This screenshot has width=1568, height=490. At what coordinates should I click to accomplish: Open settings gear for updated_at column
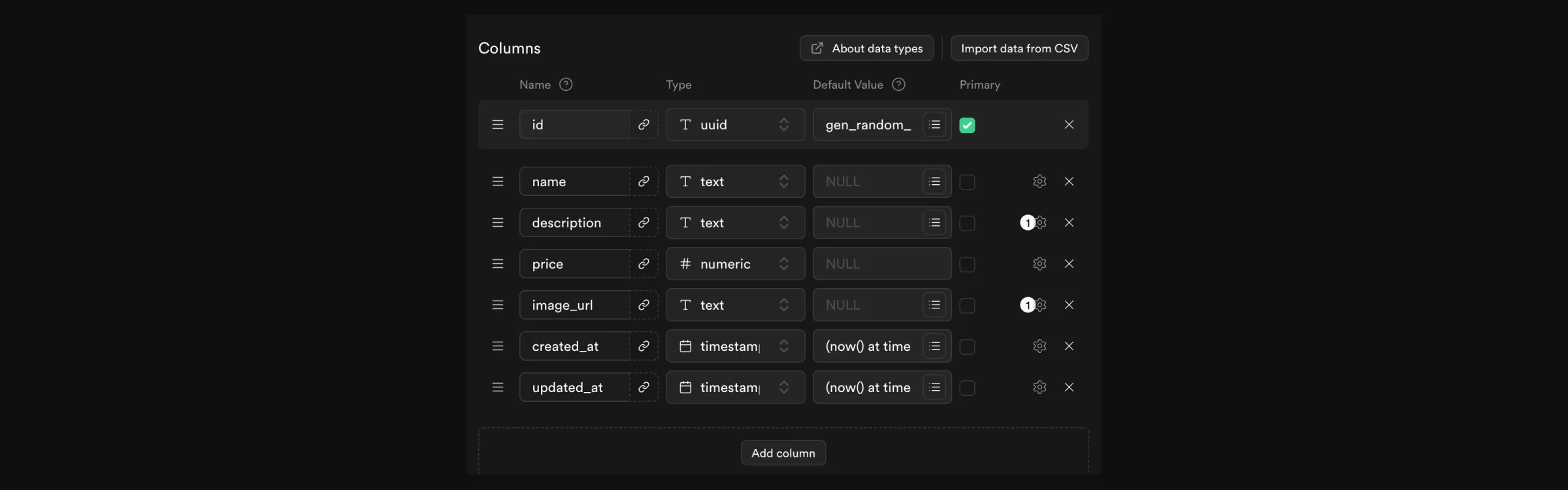pos(1040,387)
